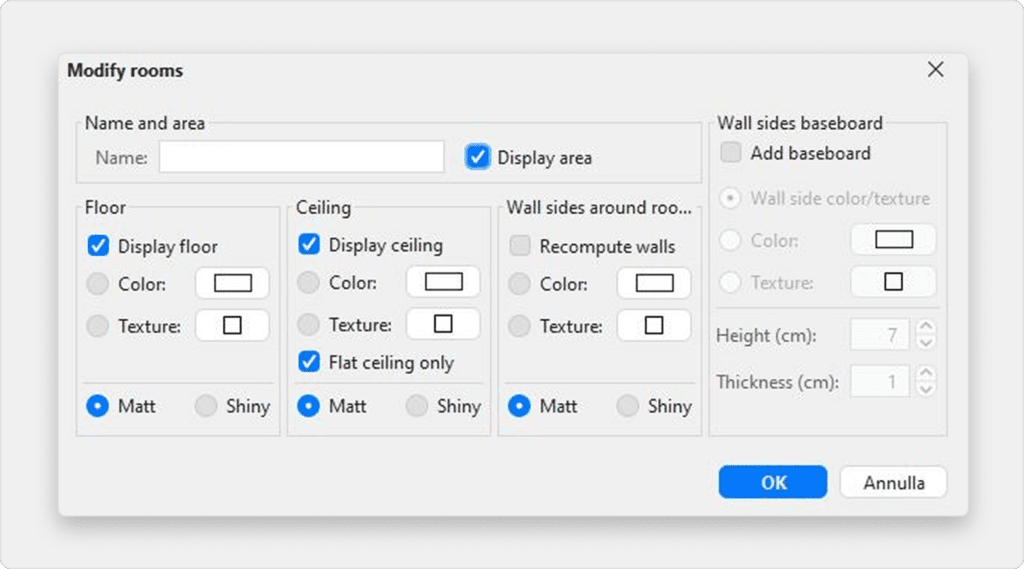Viewport: 1024px width, 569px height.
Task: Click the baseboard texture chooser button
Action: 893,283
